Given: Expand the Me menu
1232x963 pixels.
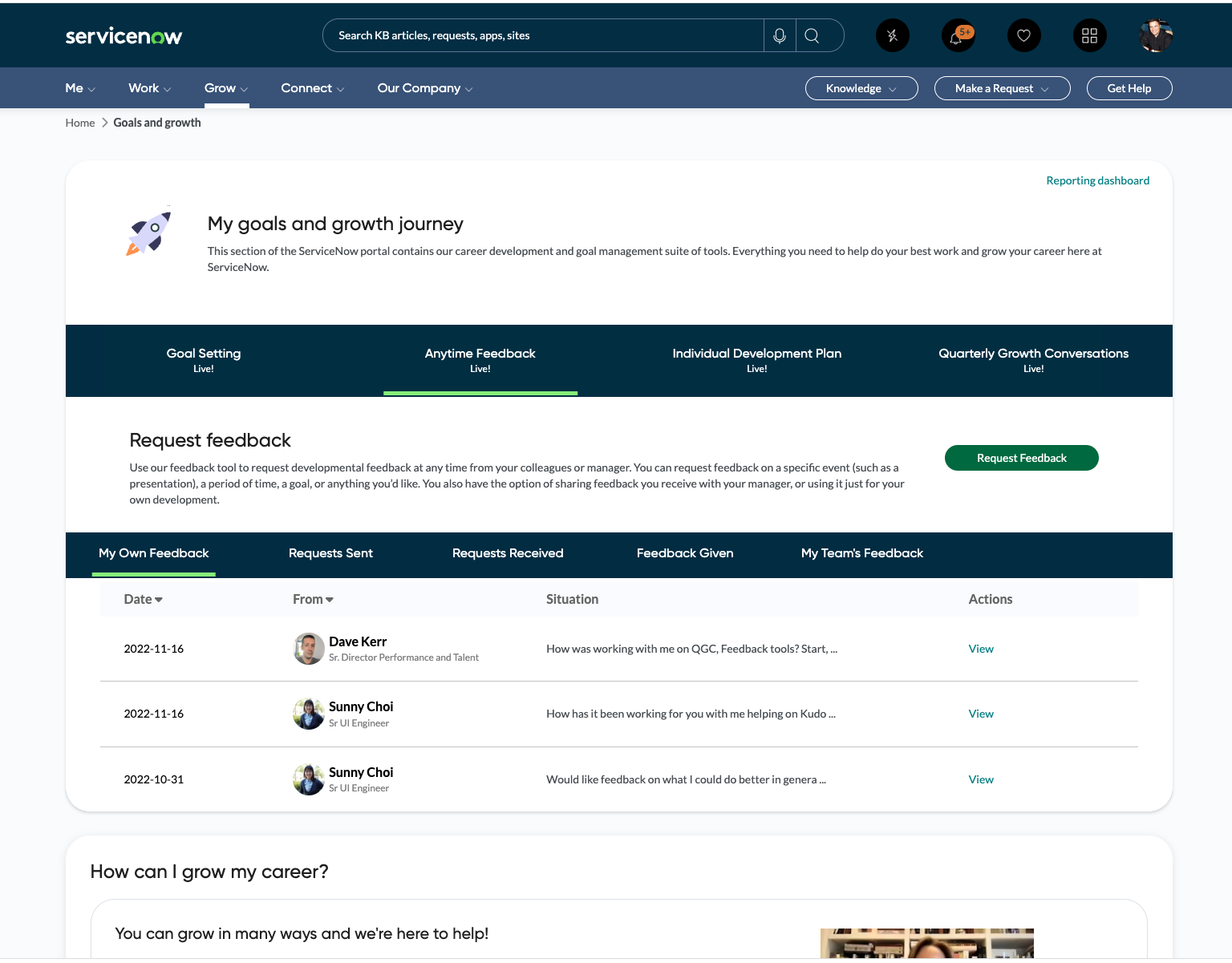Looking at the screenshot, I should (80, 88).
